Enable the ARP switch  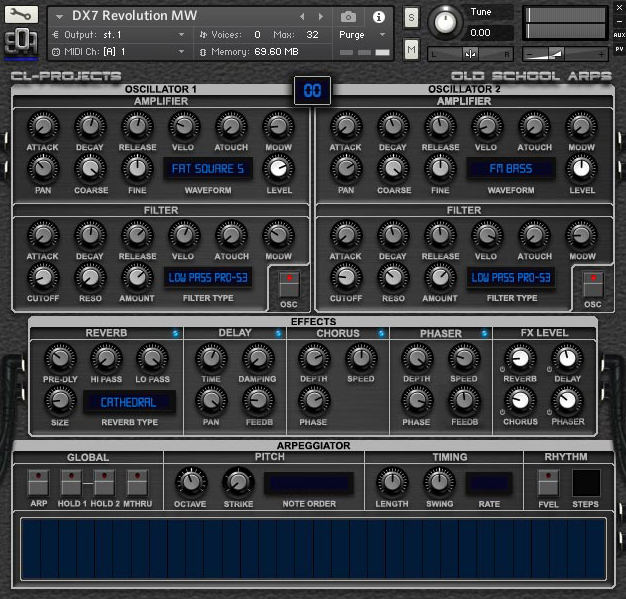click(x=38, y=482)
